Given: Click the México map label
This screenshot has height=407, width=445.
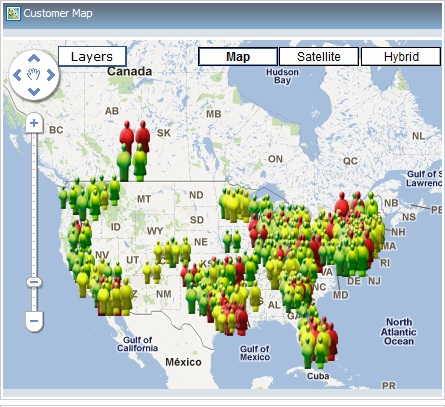Looking at the screenshot, I should pos(183,362).
